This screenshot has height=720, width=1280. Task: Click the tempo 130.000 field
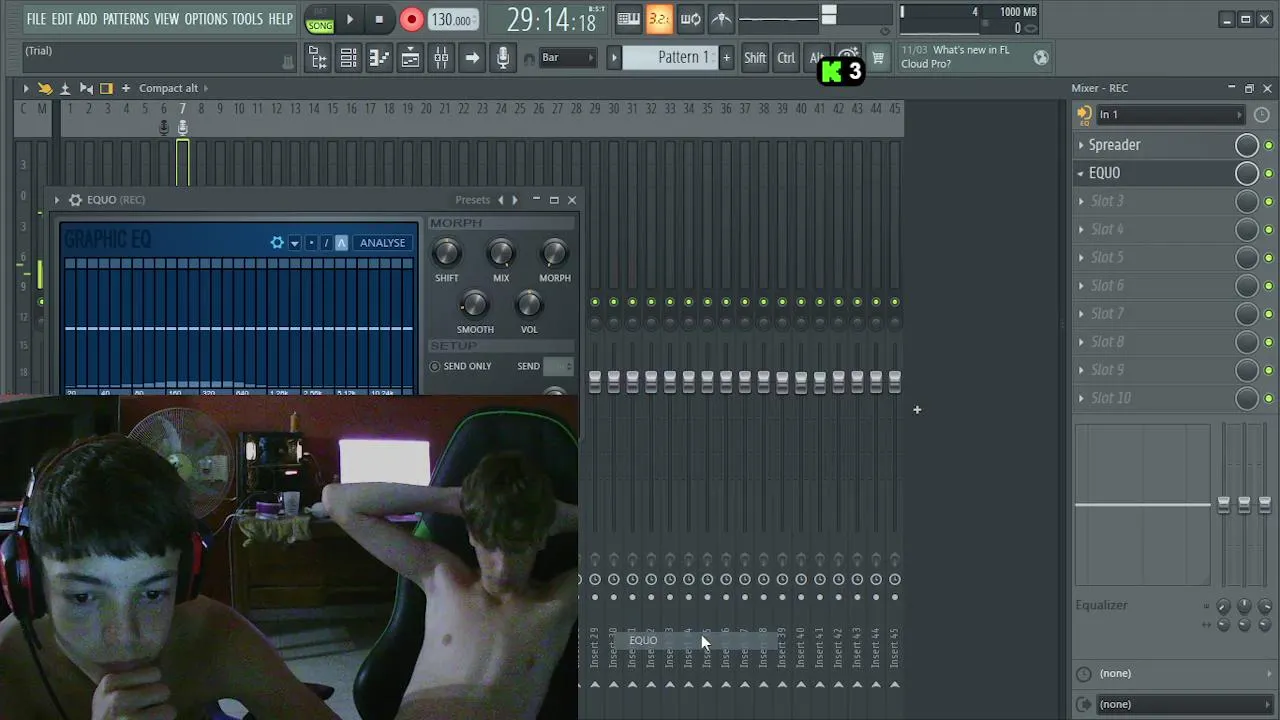pos(452,20)
